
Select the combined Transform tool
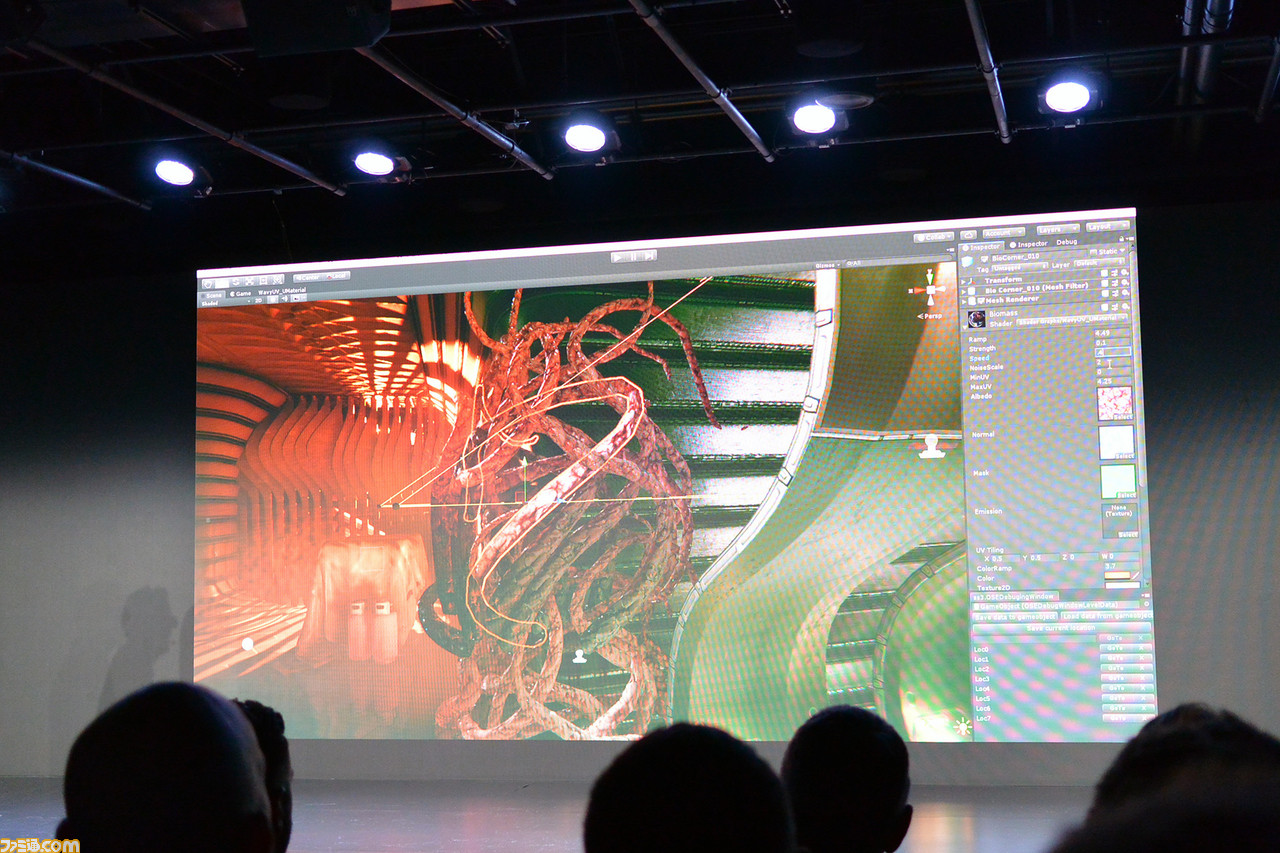point(276,280)
